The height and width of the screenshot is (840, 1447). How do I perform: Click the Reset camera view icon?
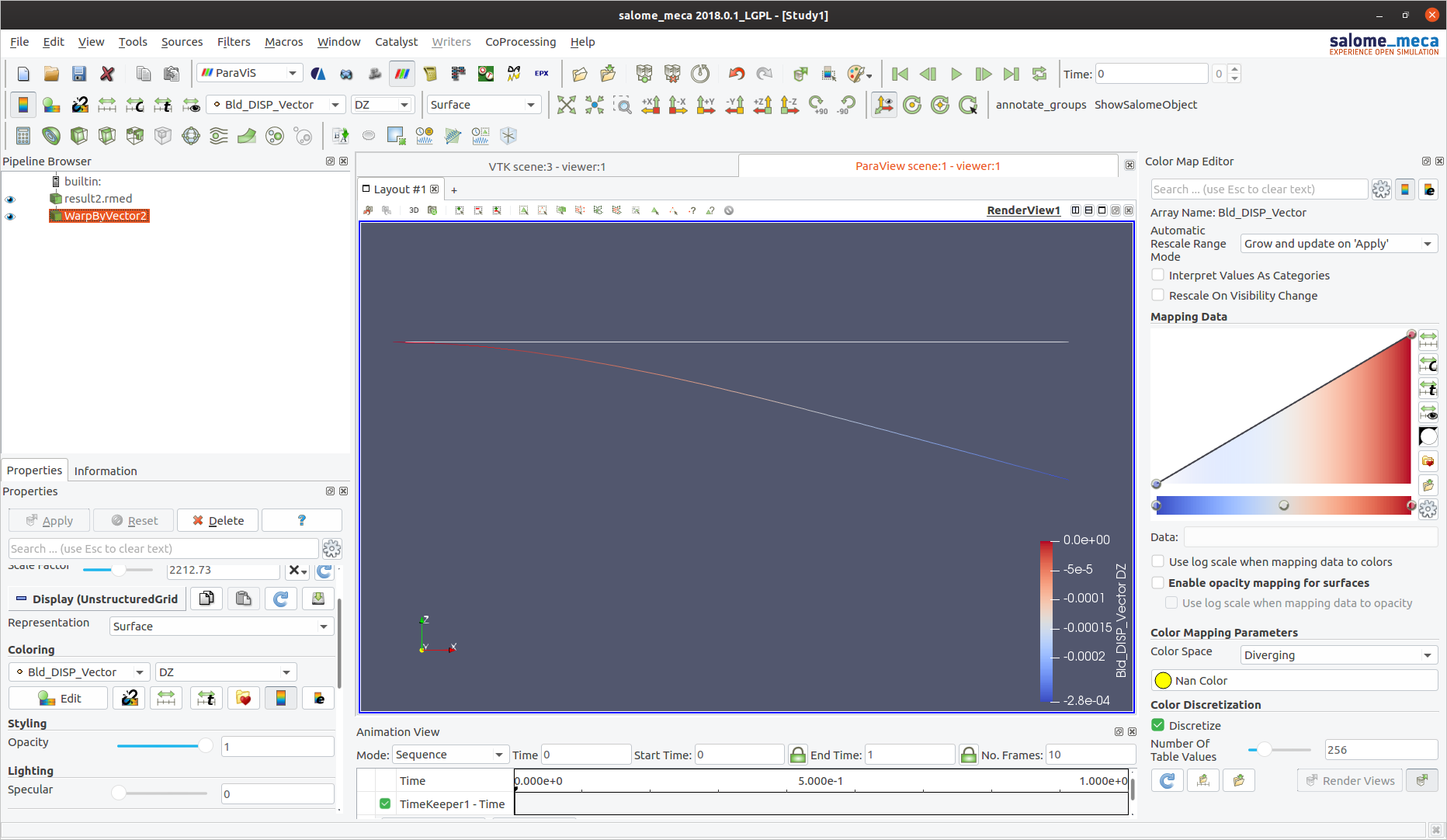click(x=567, y=105)
